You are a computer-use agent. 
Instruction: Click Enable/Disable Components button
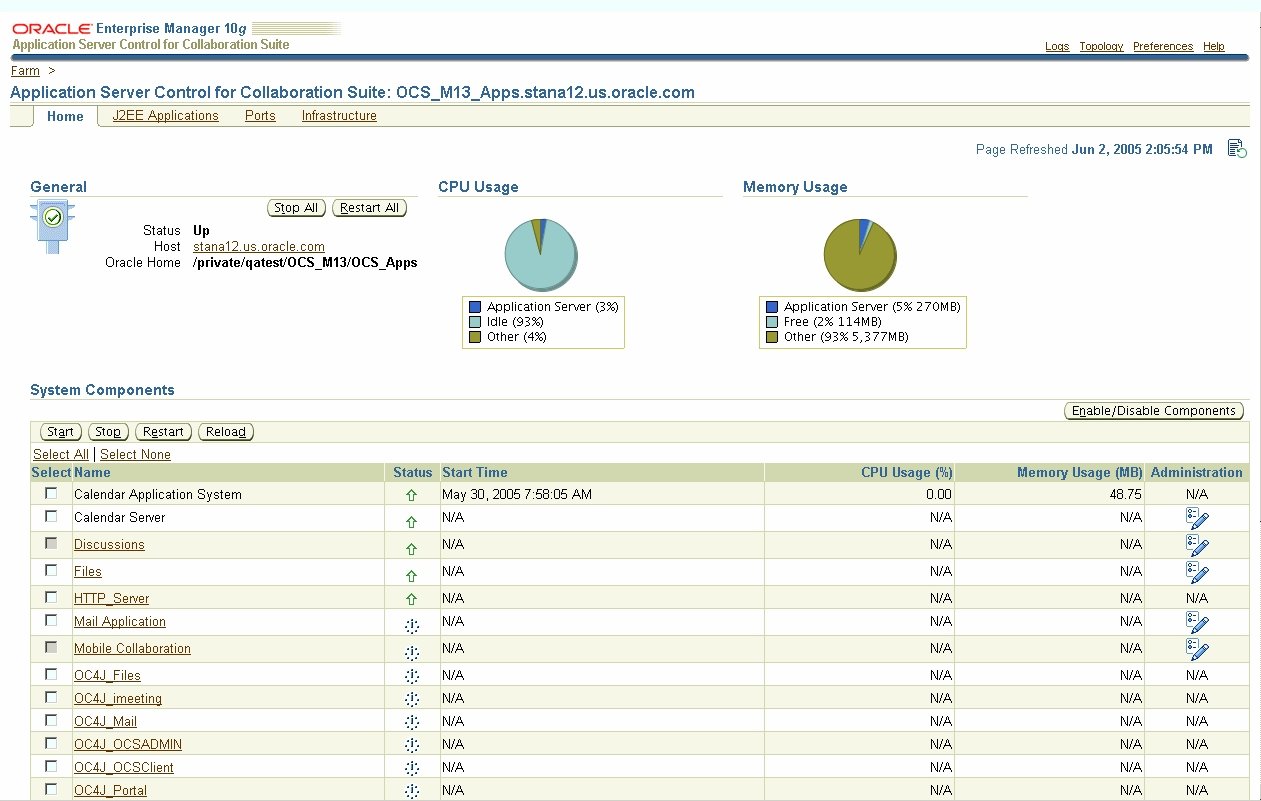pyautogui.click(x=1154, y=411)
